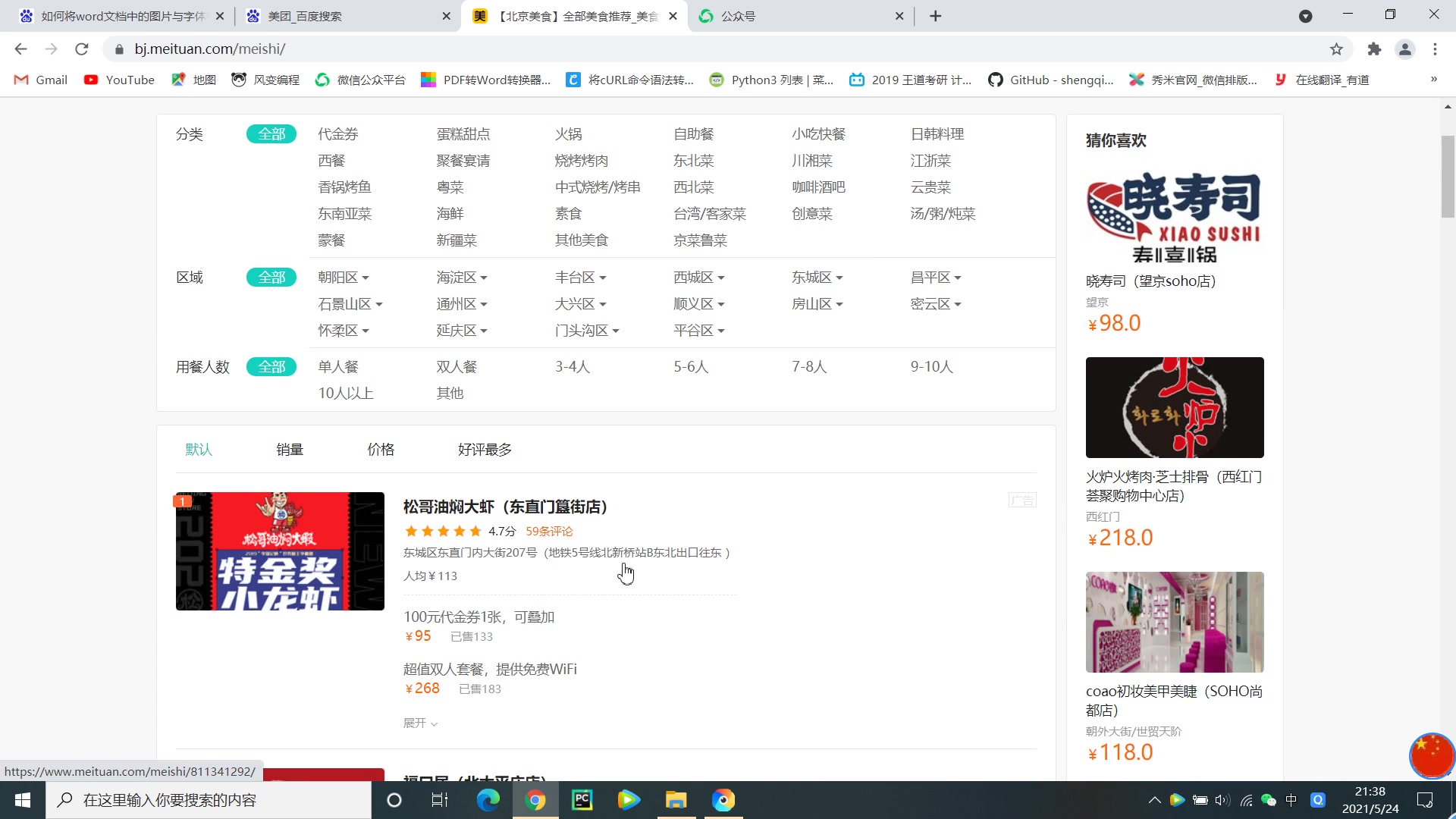Open 火炉火烤肉 thumbnail image

click(1175, 407)
